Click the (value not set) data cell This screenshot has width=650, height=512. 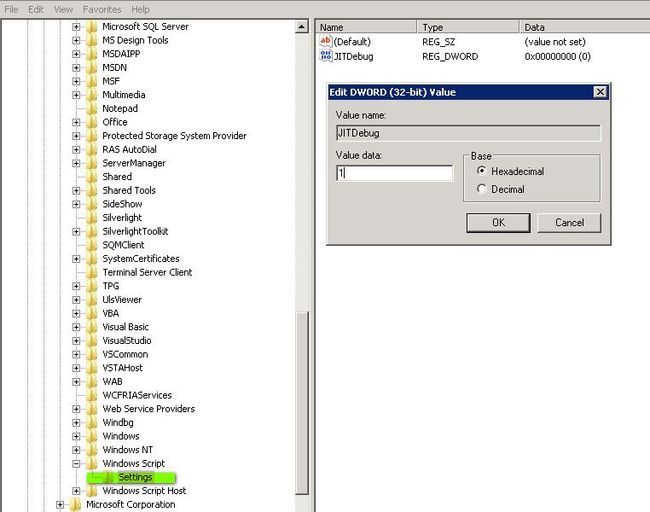click(555, 41)
